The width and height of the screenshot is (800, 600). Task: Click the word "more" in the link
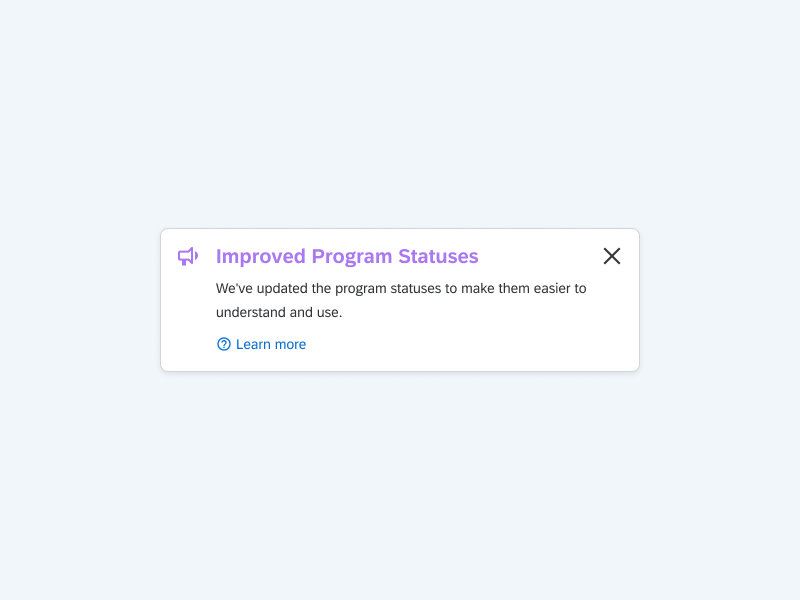tap(290, 344)
